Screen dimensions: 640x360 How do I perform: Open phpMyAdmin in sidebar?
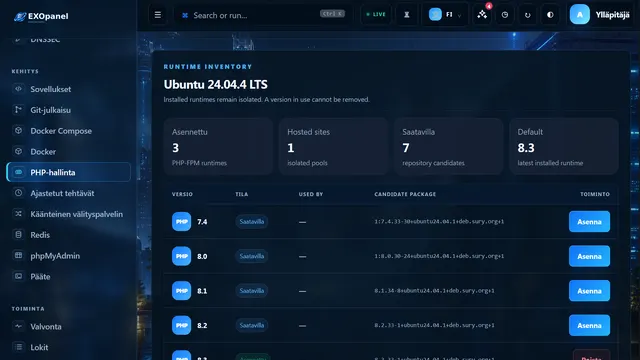69,256
